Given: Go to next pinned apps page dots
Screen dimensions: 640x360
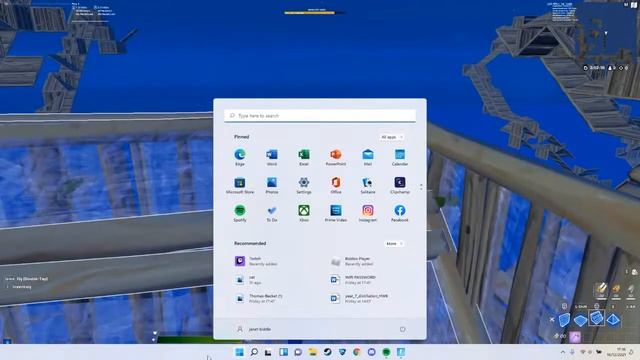Looking at the screenshot, I should pos(421,187).
